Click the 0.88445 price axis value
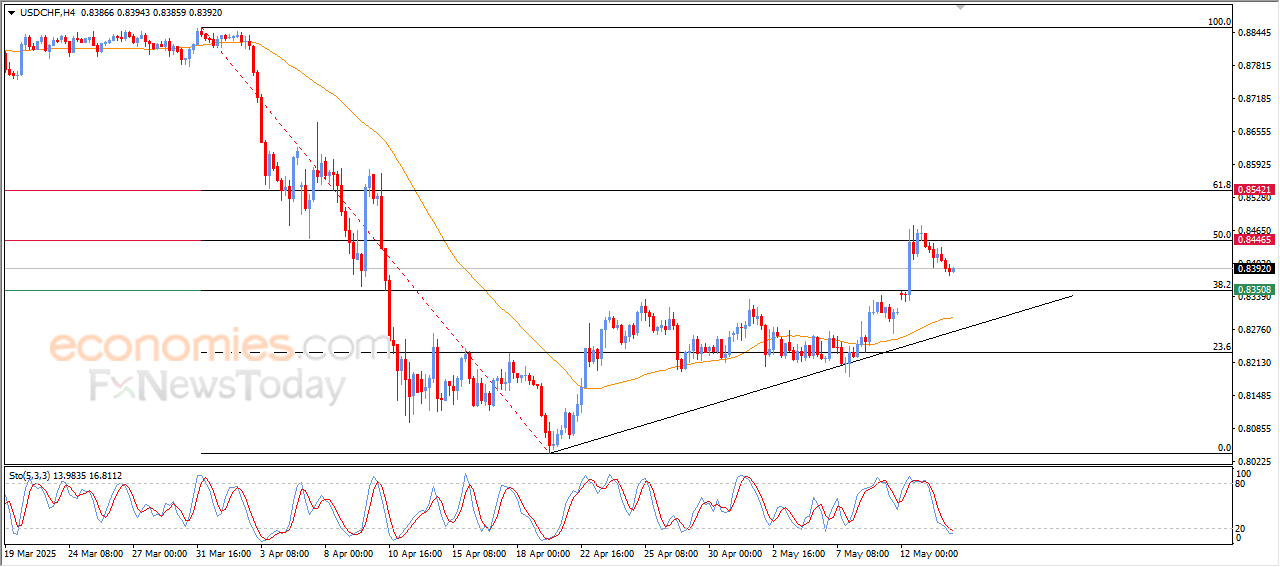Screen dimensions: 1280x567 tap(1256, 33)
